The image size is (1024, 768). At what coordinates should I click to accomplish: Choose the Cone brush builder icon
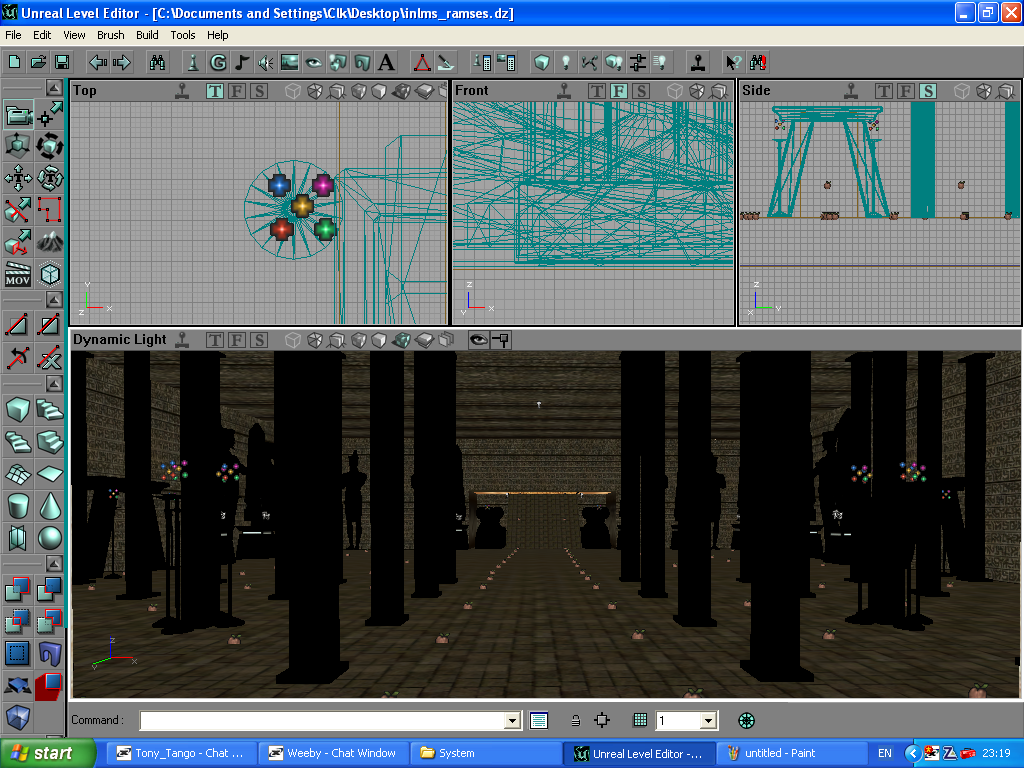[50, 506]
